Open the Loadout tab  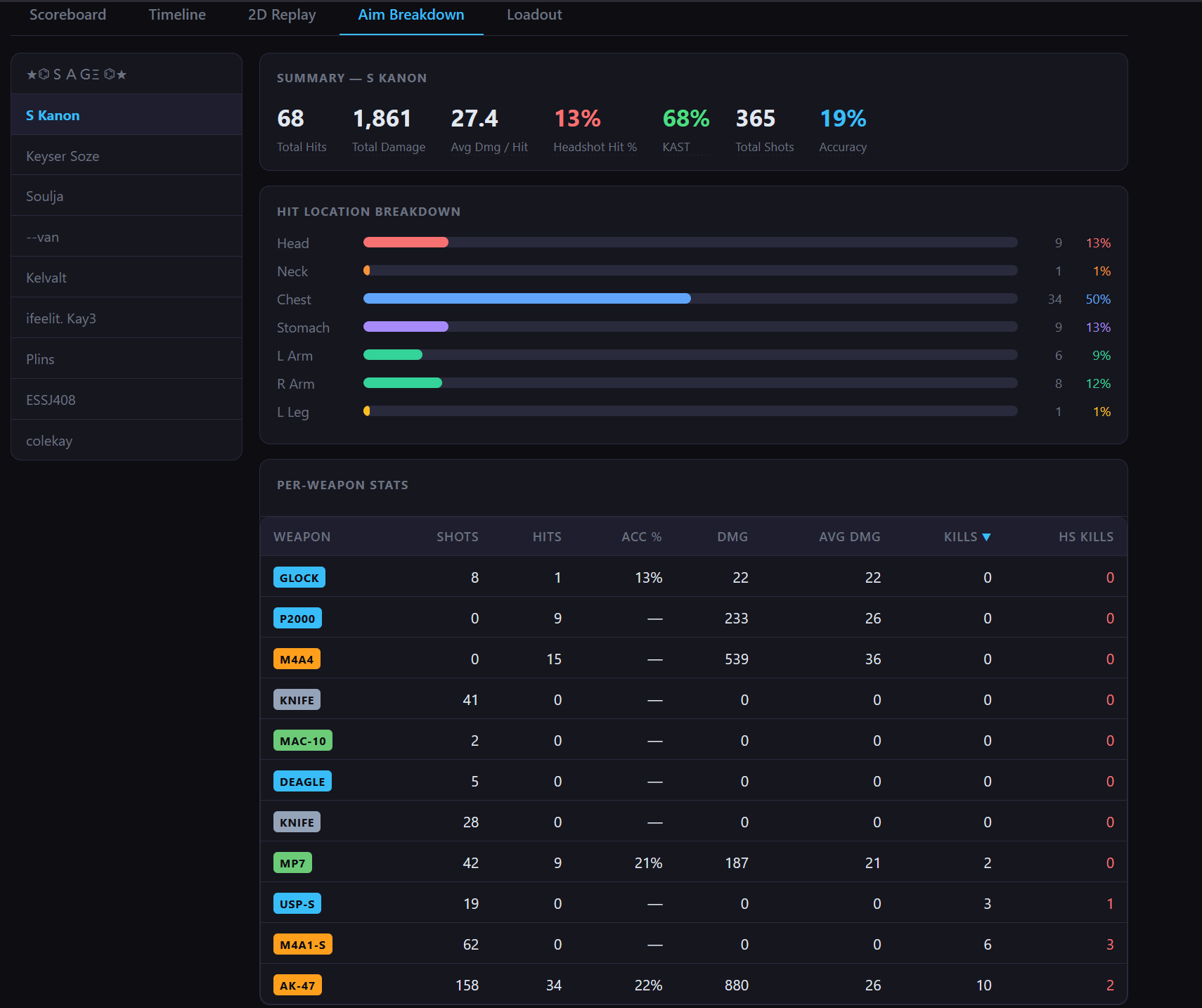pos(534,15)
